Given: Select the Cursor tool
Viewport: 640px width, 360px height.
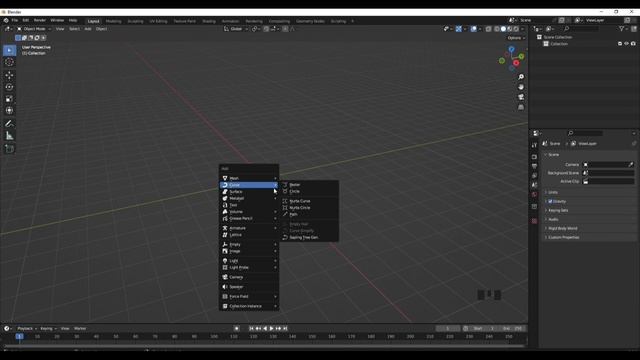Looking at the screenshot, I should click(x=9, y=62).
